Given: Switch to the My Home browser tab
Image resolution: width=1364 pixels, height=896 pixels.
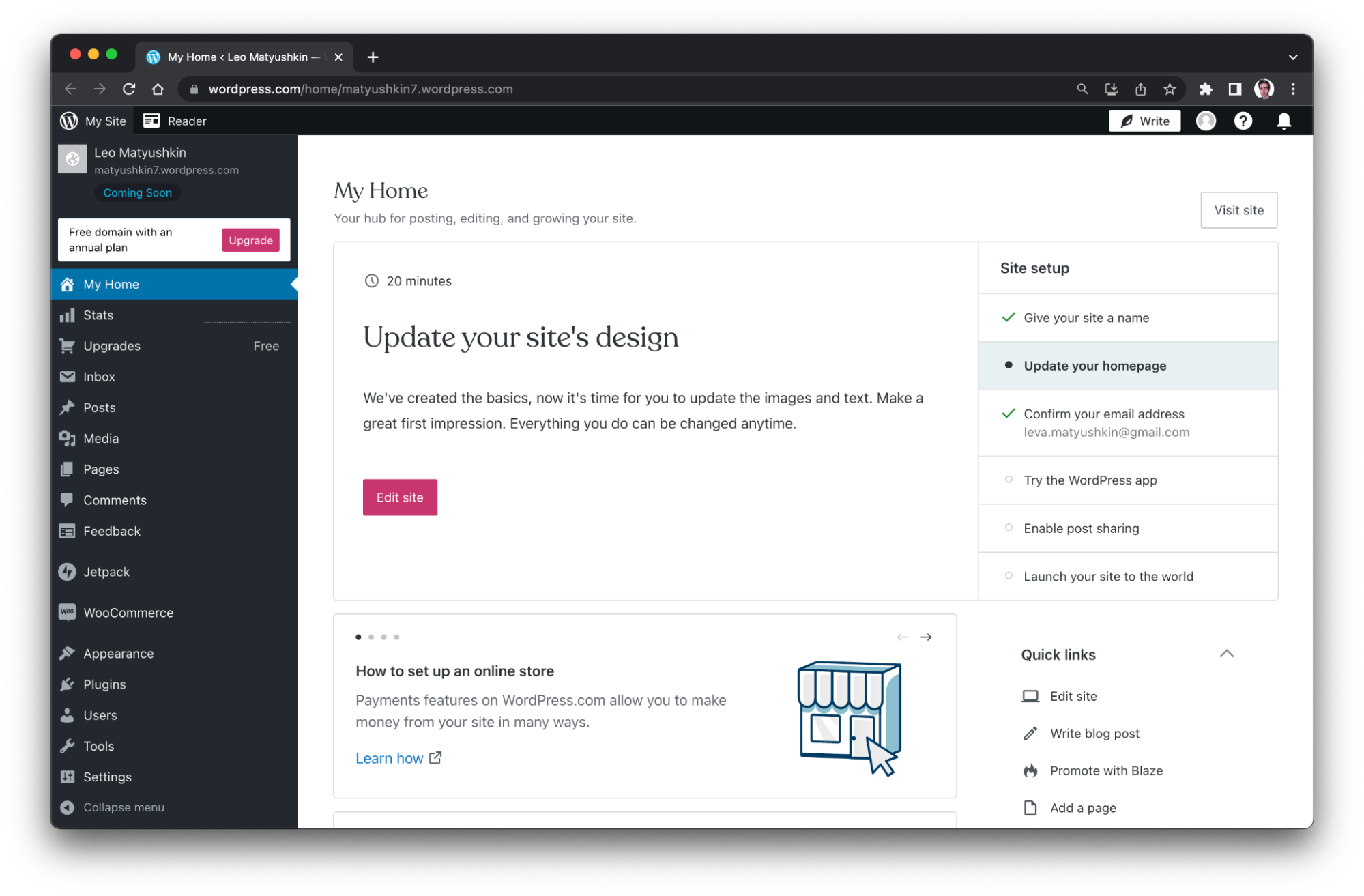Looking at the screenshot, I should pyautogui.click(x=244, y=57).
